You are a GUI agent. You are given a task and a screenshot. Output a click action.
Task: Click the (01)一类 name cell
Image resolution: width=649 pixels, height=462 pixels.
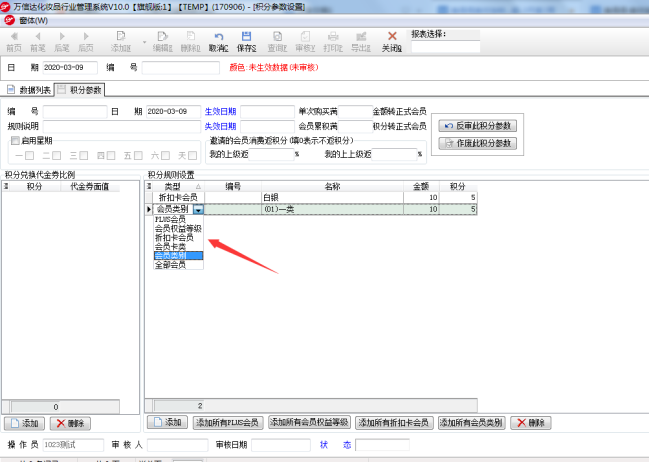click(332, 209)
